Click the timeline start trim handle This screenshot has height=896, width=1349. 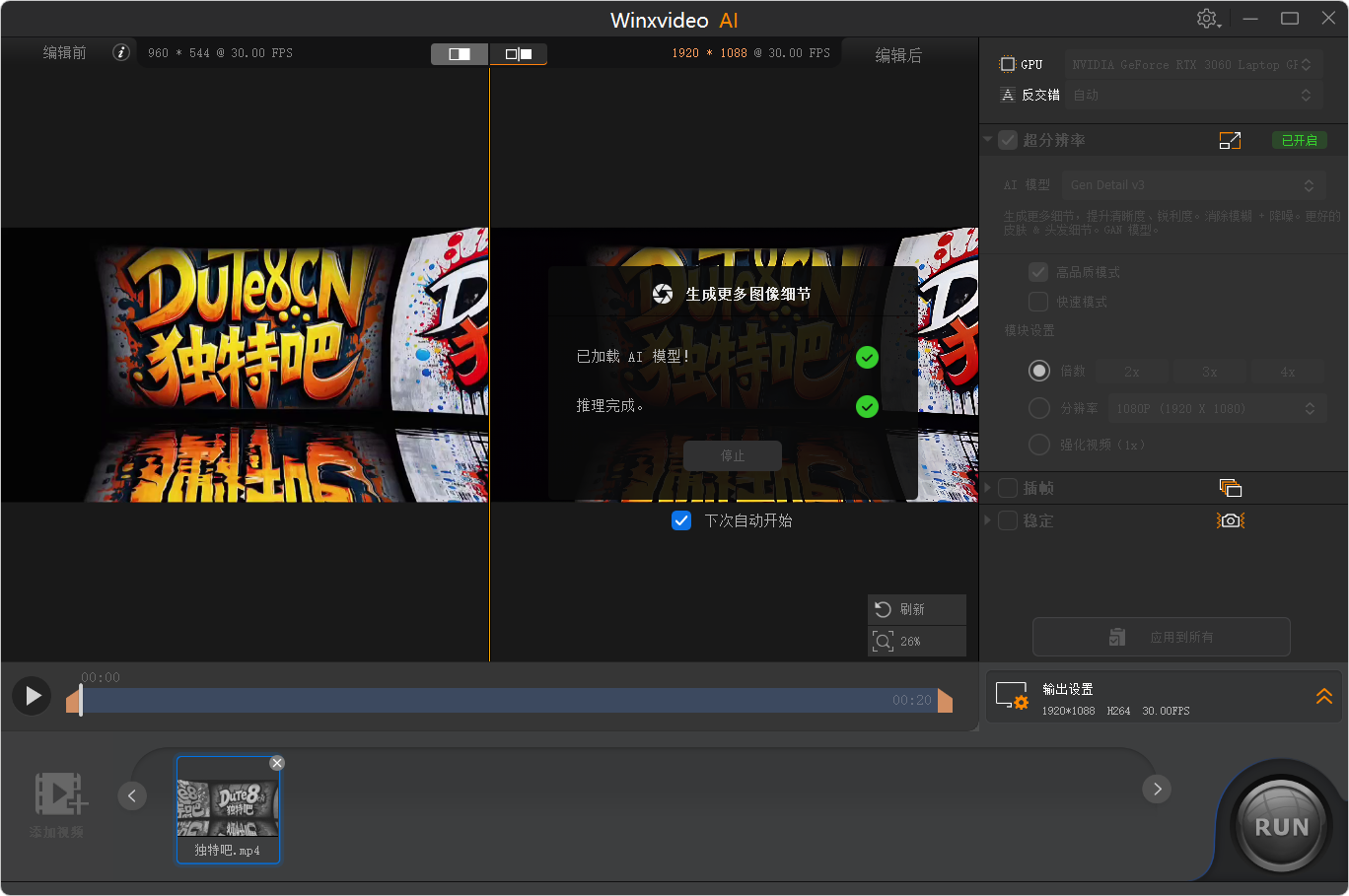click(x=72, y=701)
